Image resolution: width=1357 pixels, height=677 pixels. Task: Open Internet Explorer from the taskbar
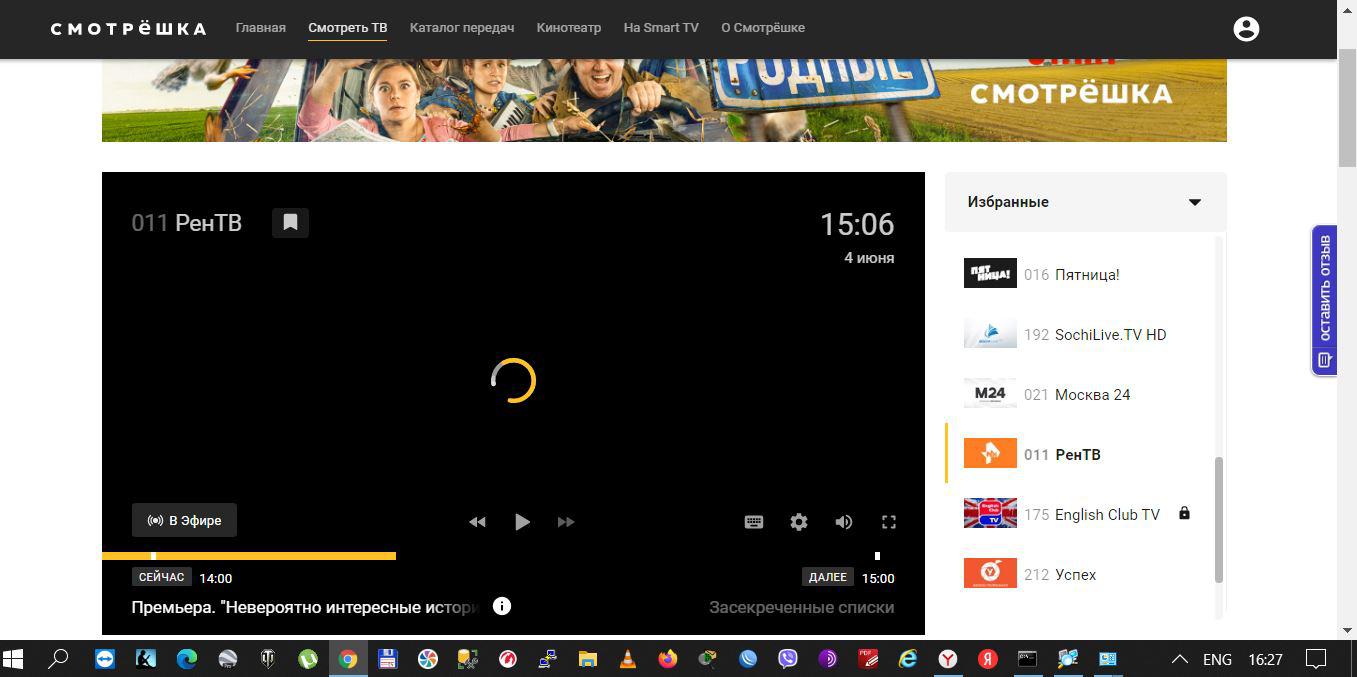pyautogui.click(x=908, y=659)
